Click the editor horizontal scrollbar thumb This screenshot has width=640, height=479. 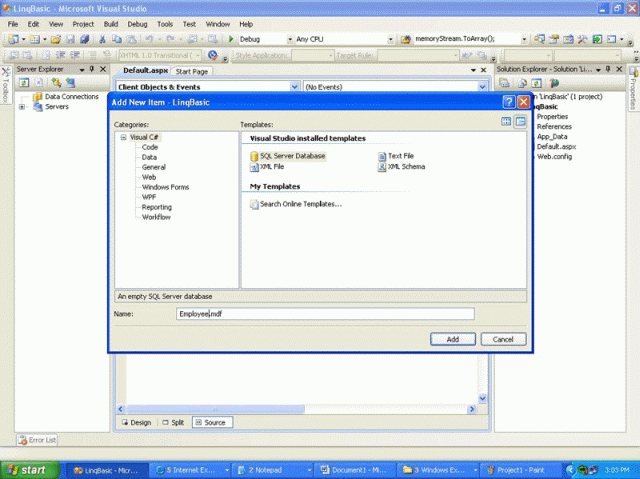point(216,409)
